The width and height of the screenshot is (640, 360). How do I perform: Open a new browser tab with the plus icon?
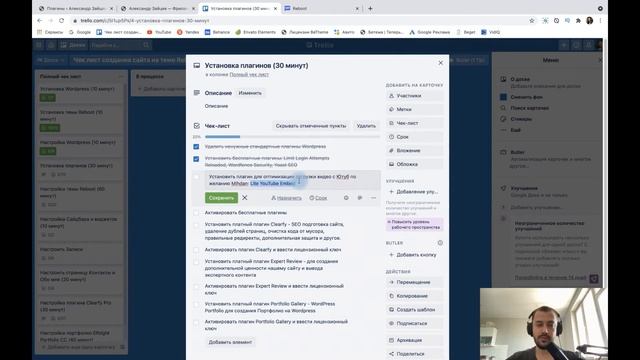370,9
